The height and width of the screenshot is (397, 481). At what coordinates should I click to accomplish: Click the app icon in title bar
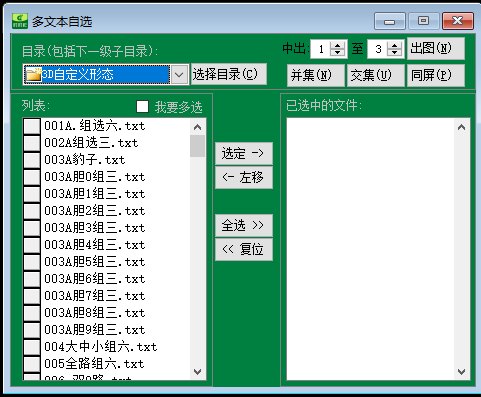(20, 21)
